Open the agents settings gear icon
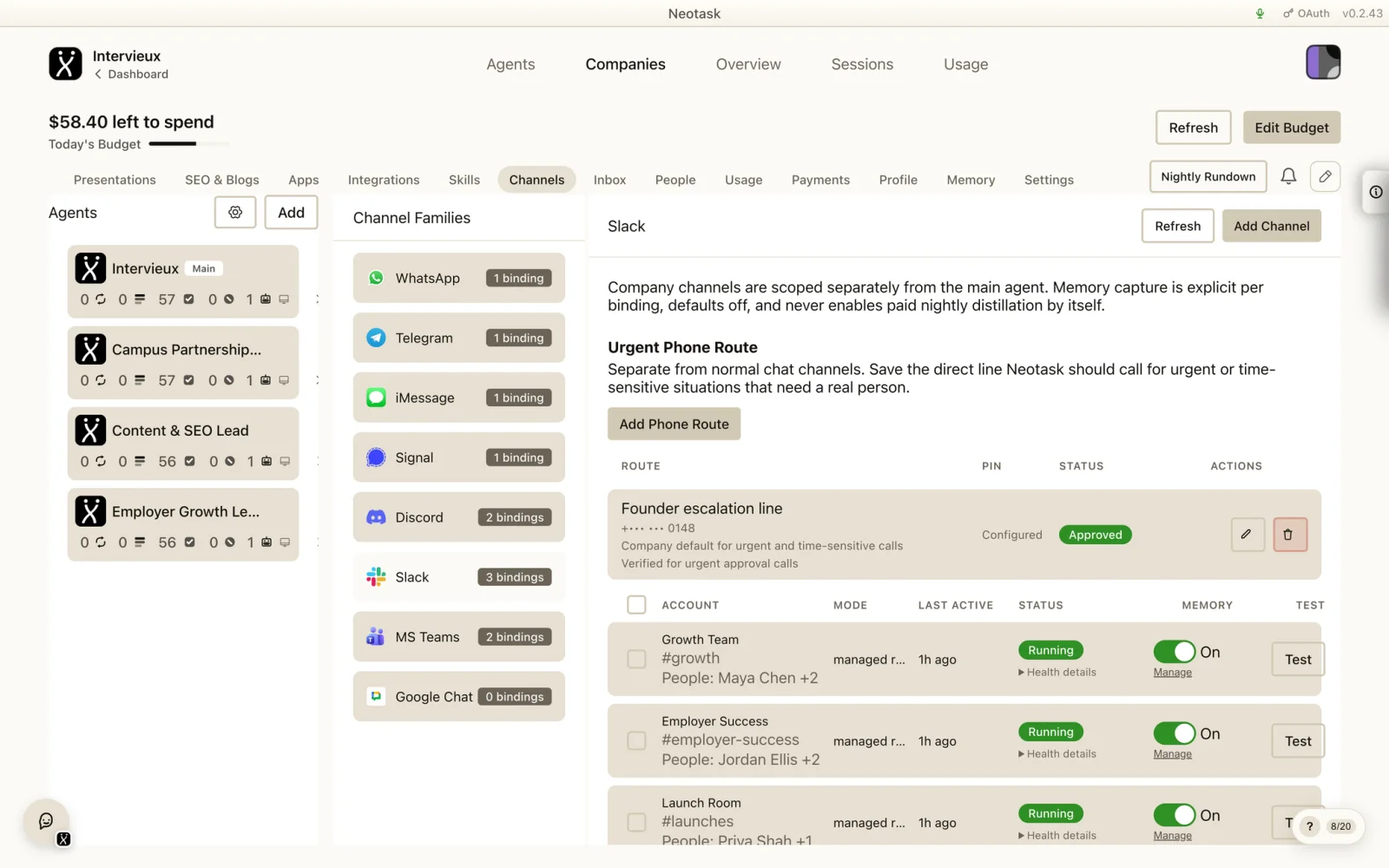Screen dimensions: 1389x868 (235, 212)
